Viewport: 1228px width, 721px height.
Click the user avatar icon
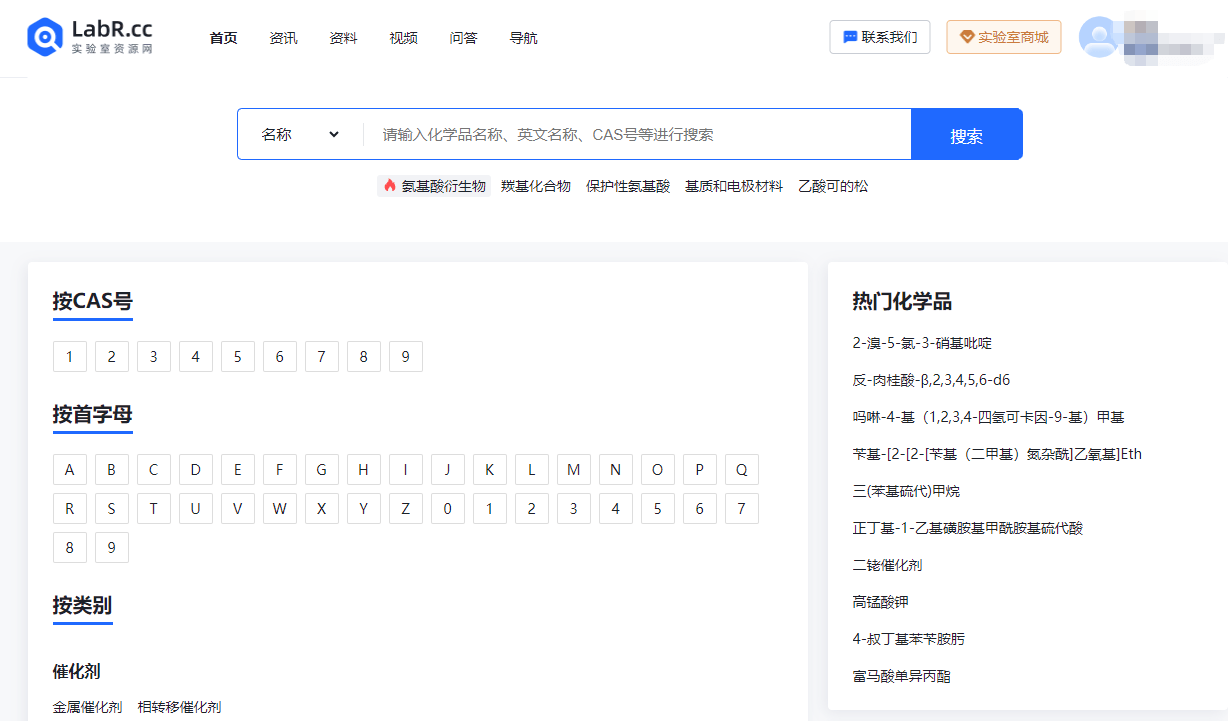pos(1099,37)
